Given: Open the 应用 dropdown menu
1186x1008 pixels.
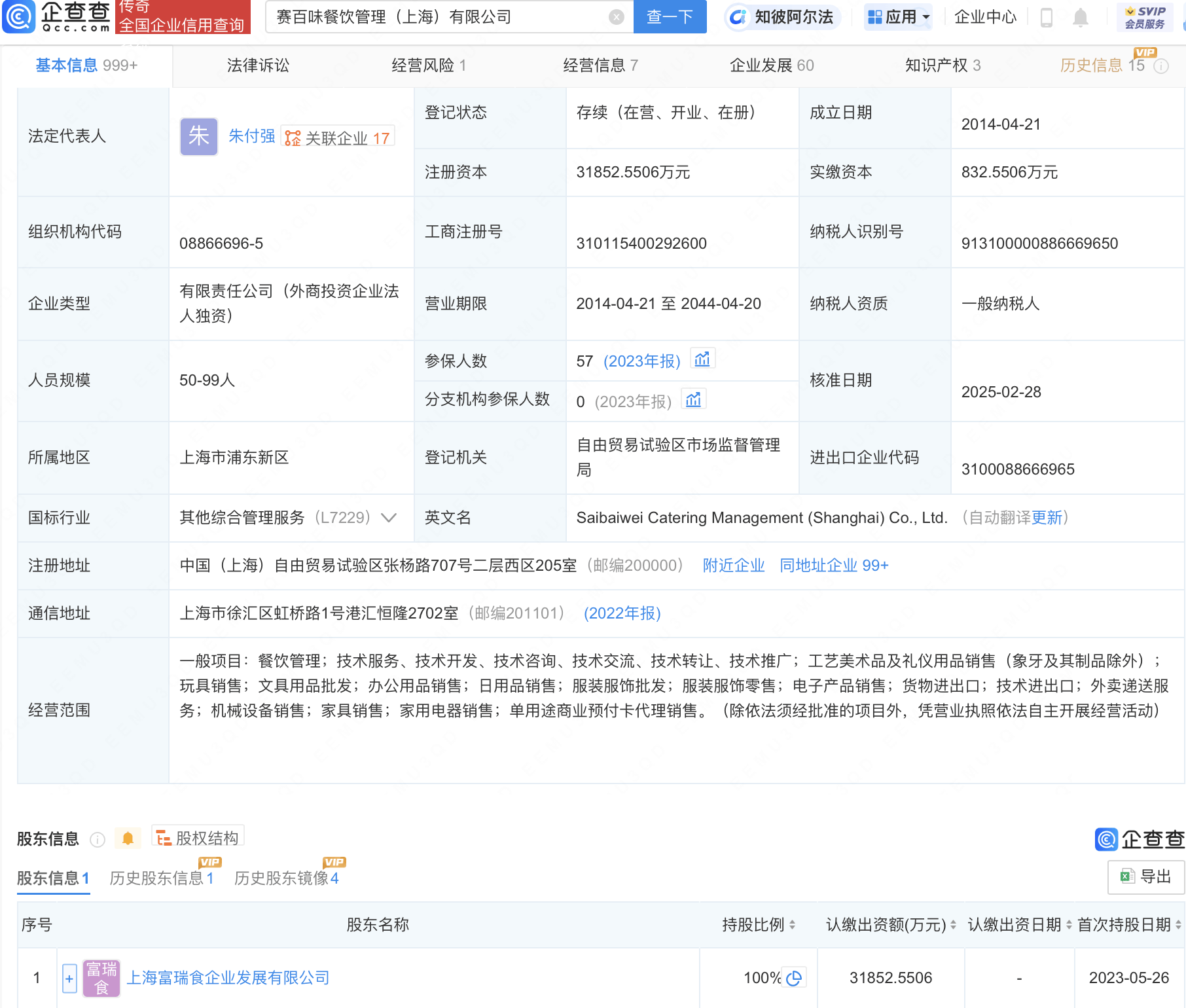Looking at the screenshot, I should tap(898, 17).
